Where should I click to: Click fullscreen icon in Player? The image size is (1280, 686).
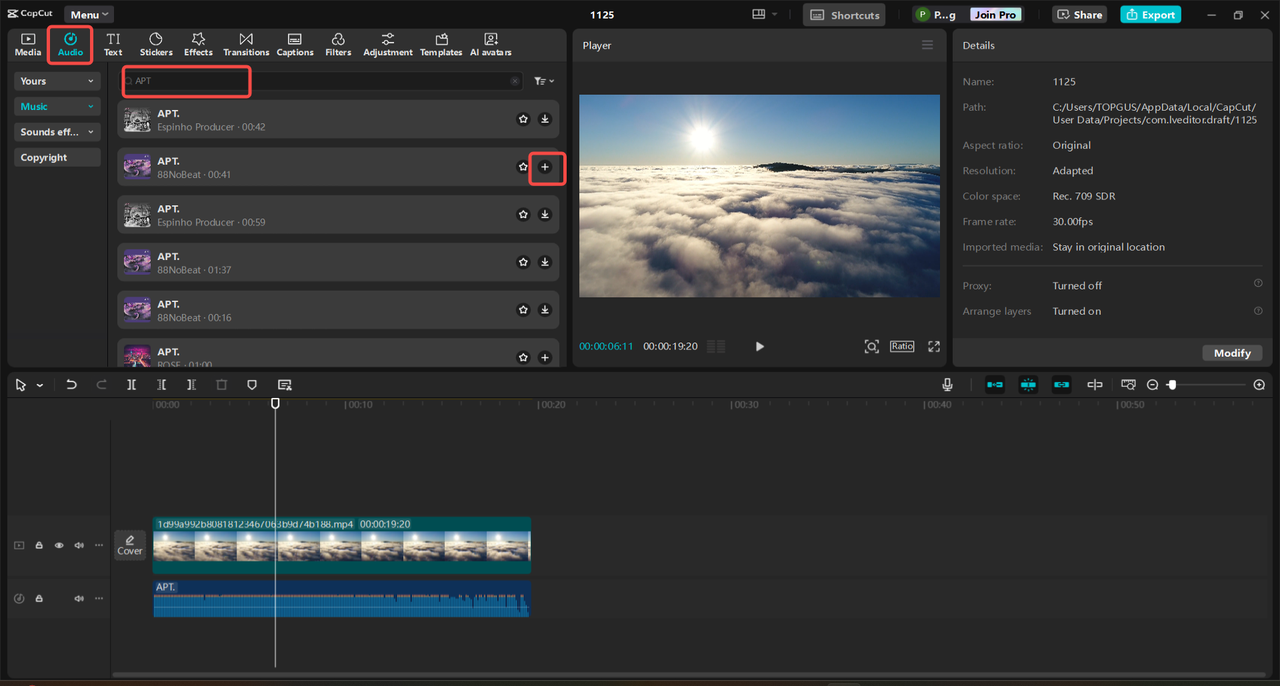tap(934, 346)
